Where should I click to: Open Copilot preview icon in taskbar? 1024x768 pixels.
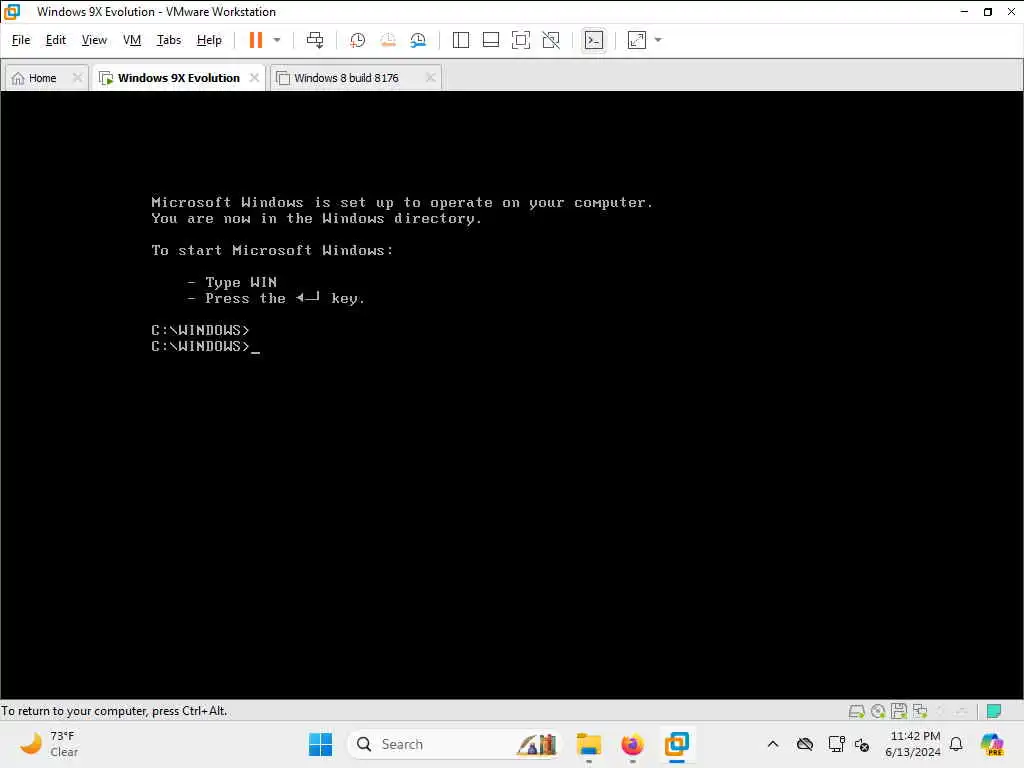coord(992,744)
